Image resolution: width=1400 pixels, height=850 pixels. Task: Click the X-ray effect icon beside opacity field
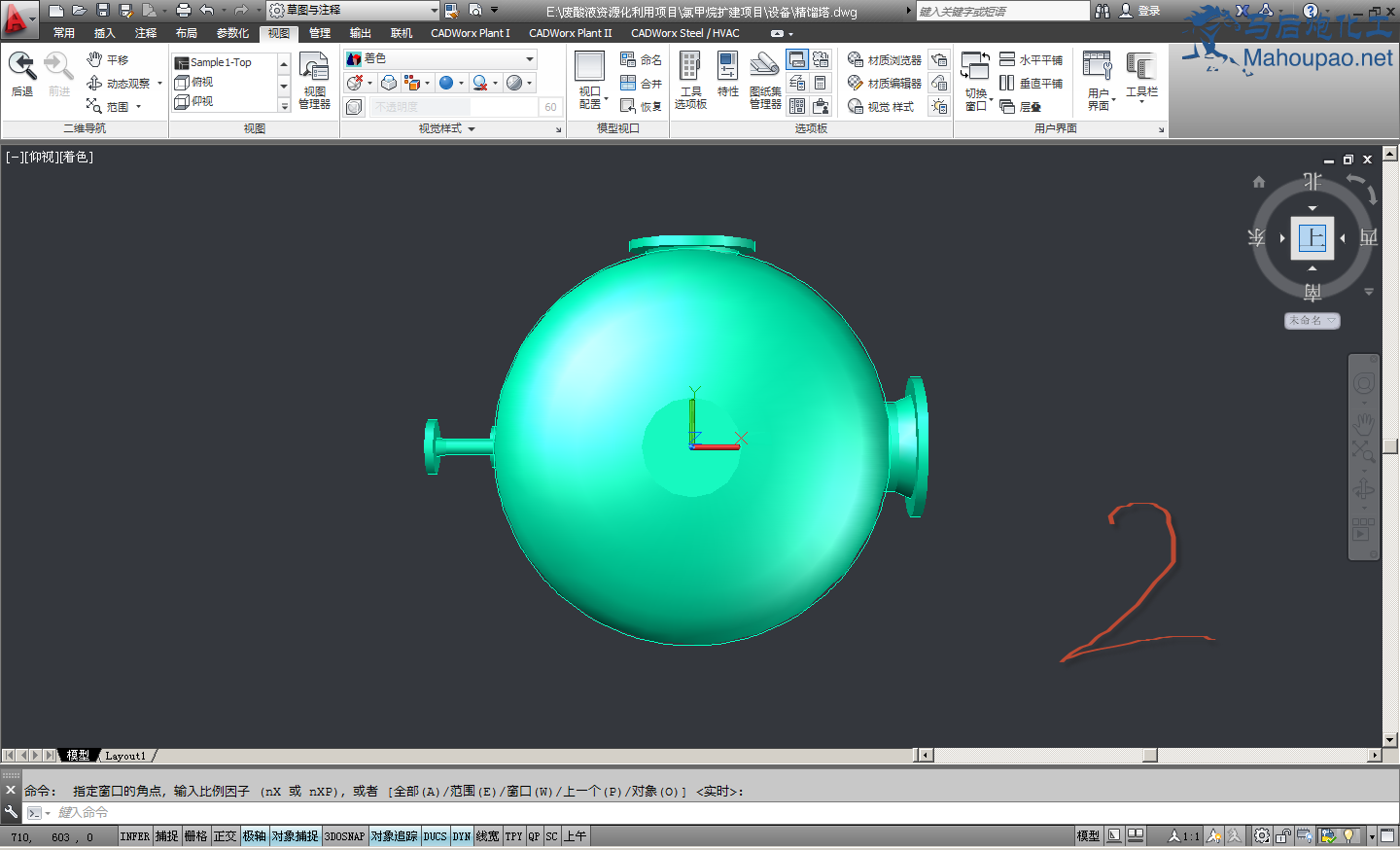tap(355, 107)
